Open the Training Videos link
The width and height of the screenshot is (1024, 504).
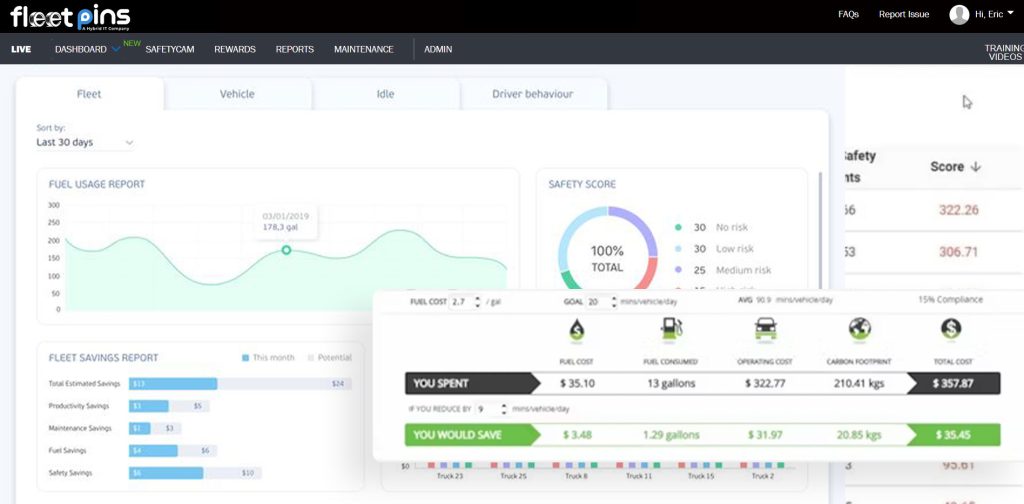click(1004, 52)
